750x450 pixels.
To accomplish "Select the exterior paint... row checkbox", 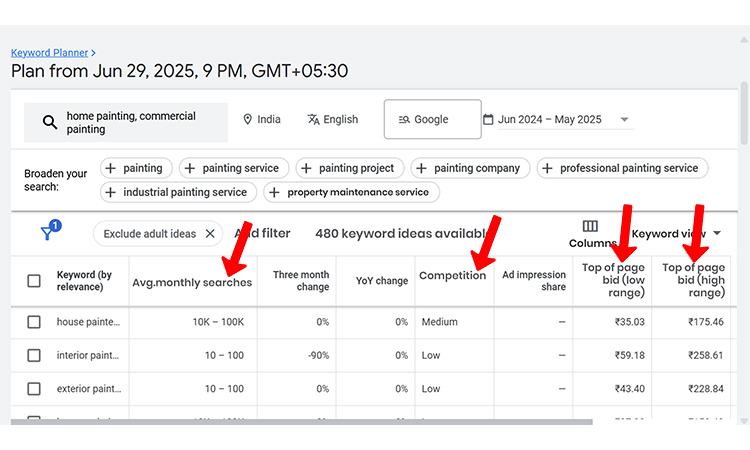I will click(34, 389).
